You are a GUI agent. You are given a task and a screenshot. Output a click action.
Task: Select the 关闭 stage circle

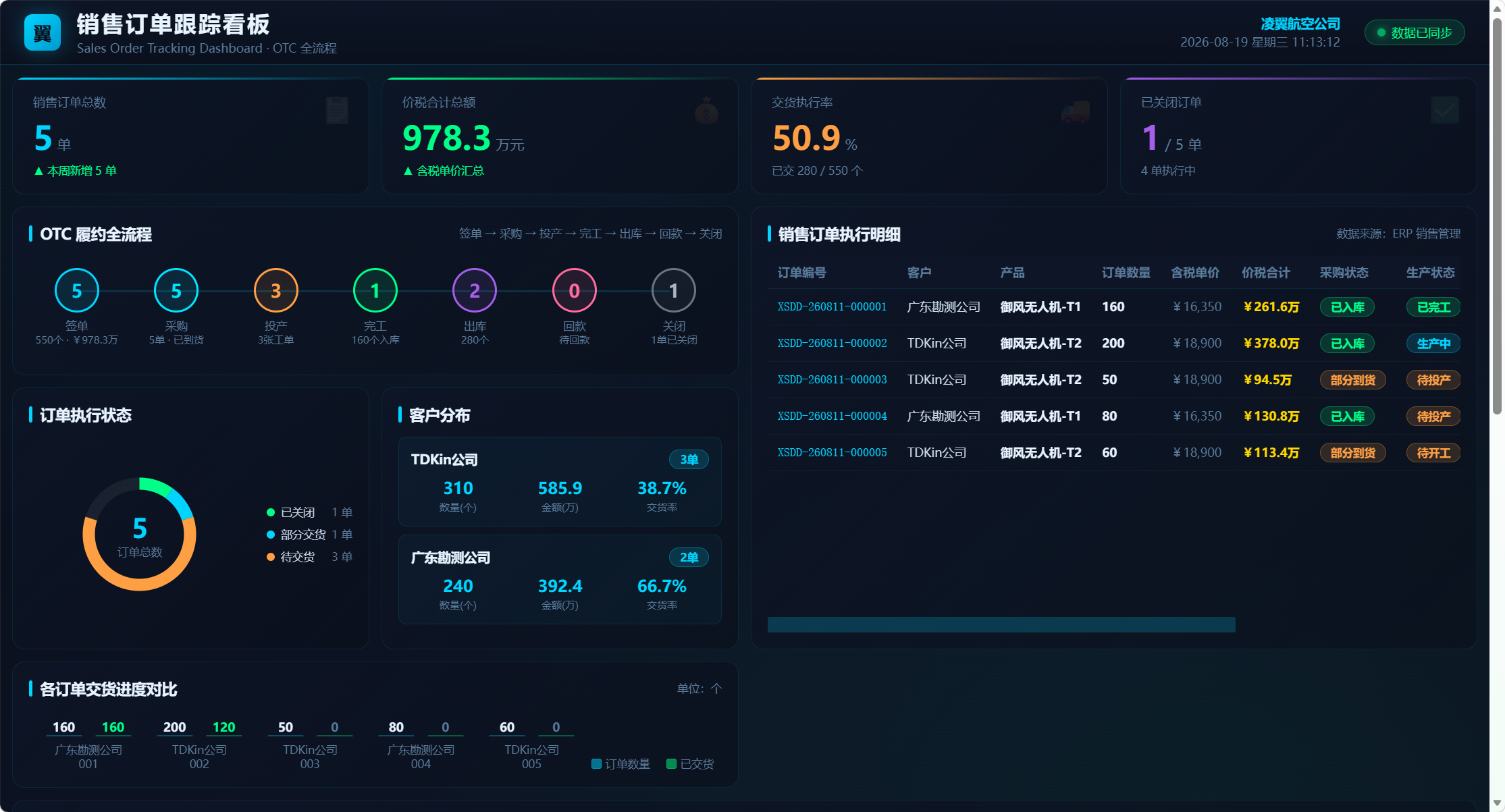(x=674, y=291)
